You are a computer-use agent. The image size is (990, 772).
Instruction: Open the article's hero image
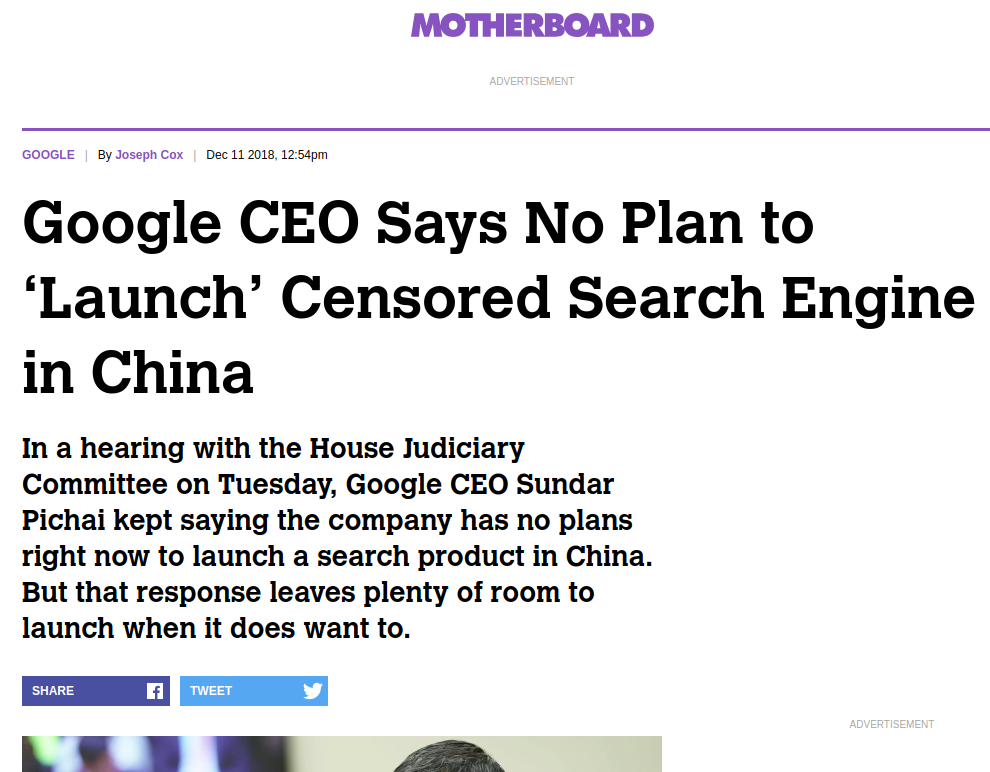(x=342, y=754)
